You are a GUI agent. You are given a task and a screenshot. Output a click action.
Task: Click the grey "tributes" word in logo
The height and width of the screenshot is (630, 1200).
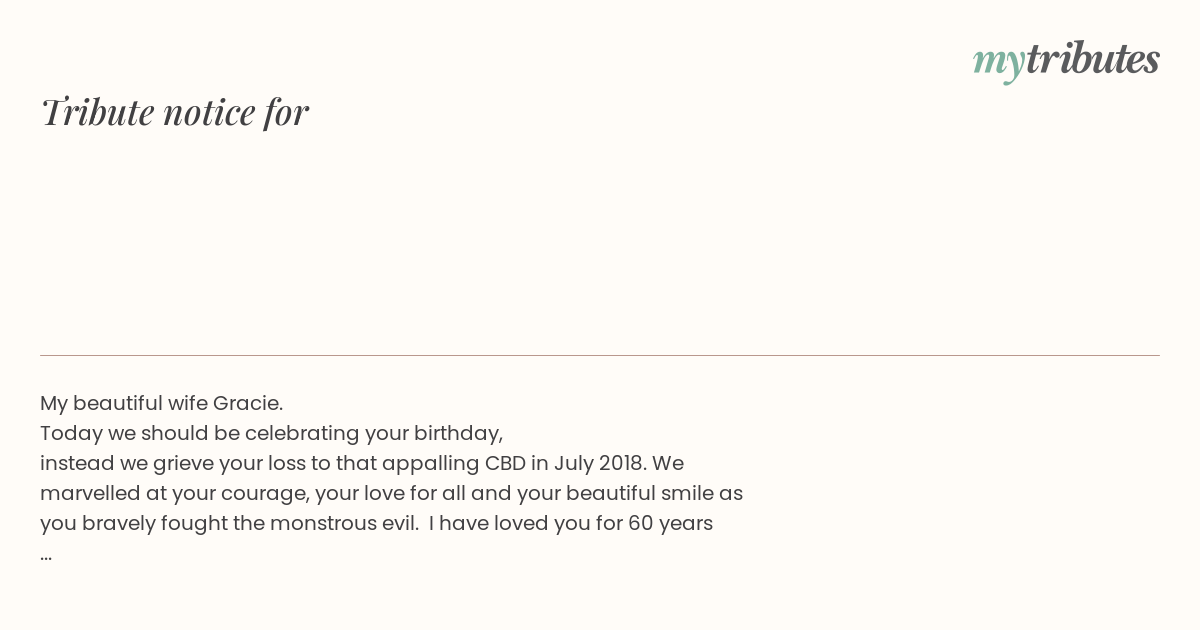pyautogui.click(x=1092, y=58)
